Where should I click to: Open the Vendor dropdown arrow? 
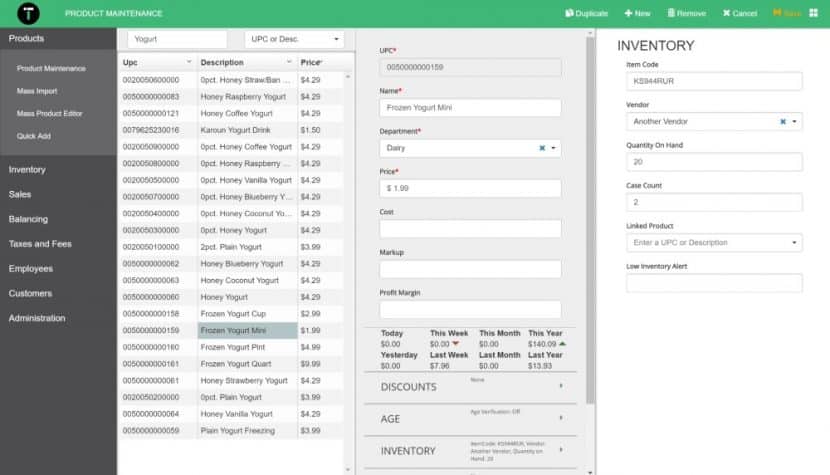click(795, 122)
